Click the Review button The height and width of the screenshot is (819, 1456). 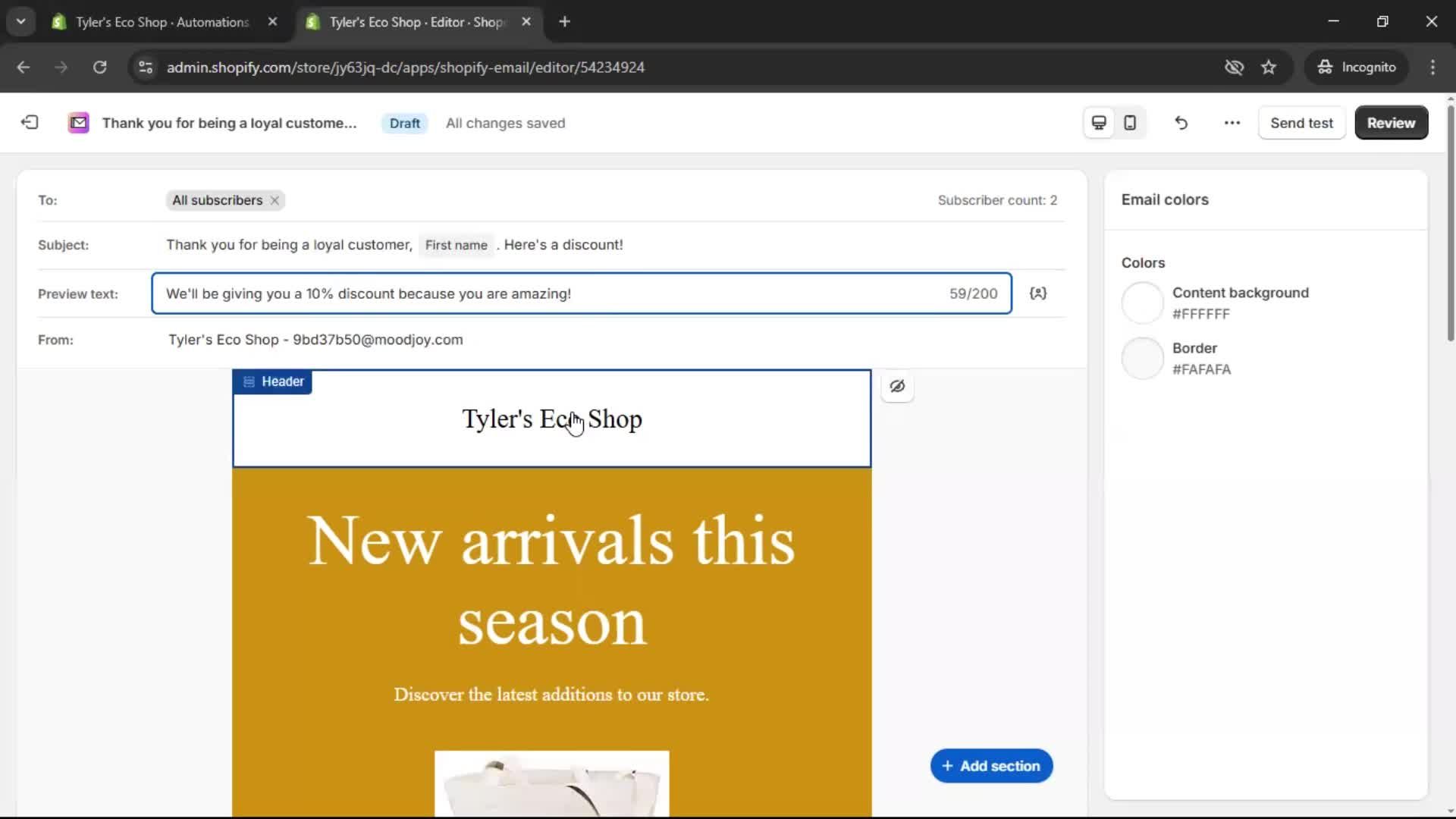[1391, 122]
